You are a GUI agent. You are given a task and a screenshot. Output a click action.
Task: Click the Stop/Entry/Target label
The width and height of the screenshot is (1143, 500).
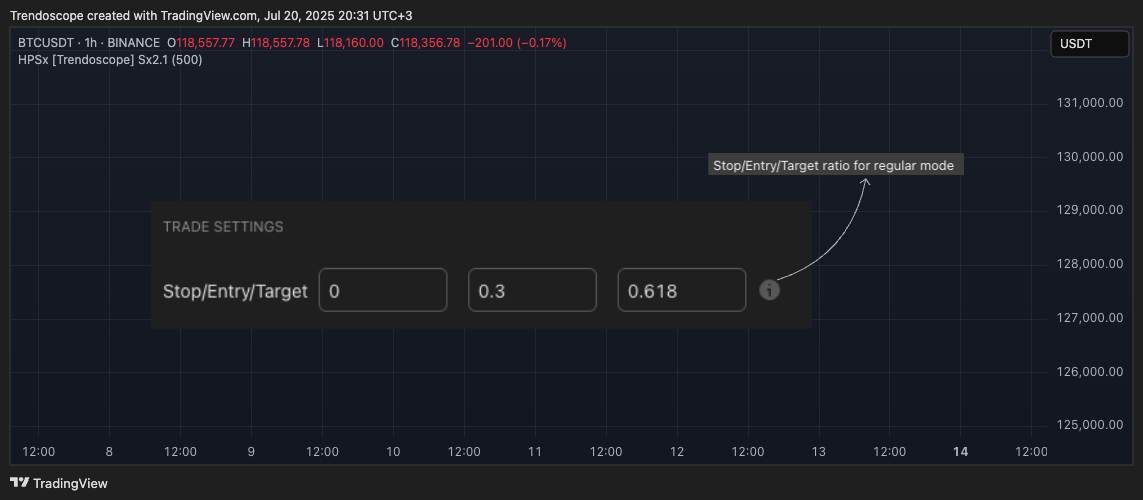[235, 292]
